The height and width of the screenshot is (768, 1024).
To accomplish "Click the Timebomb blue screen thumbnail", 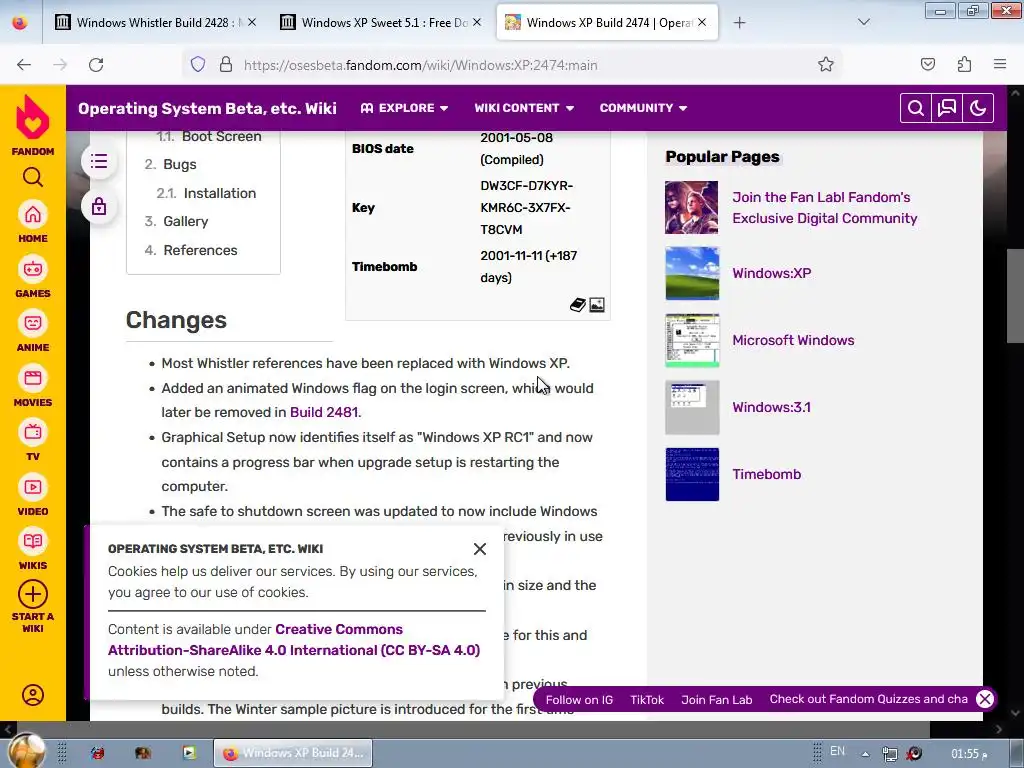I will [x=692, y=474].
